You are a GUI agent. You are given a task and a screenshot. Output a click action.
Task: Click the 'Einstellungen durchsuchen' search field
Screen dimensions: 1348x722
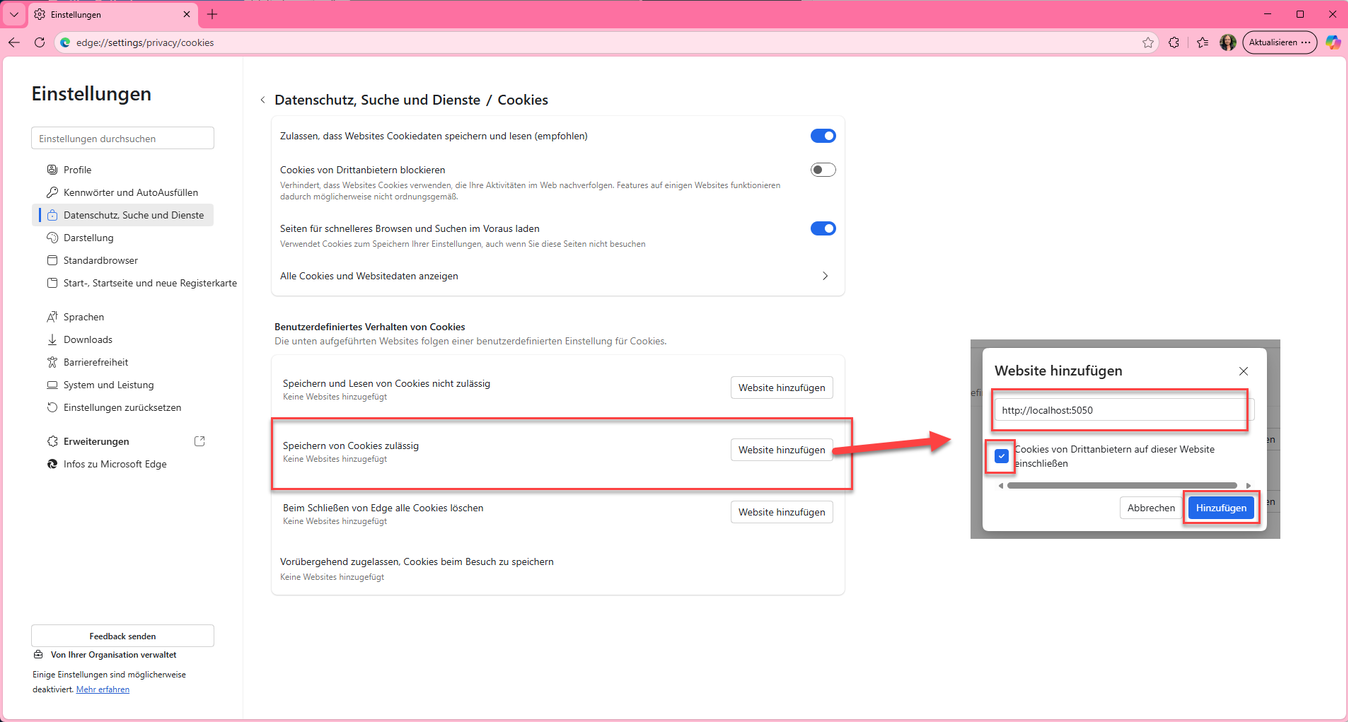pos(122,138)
